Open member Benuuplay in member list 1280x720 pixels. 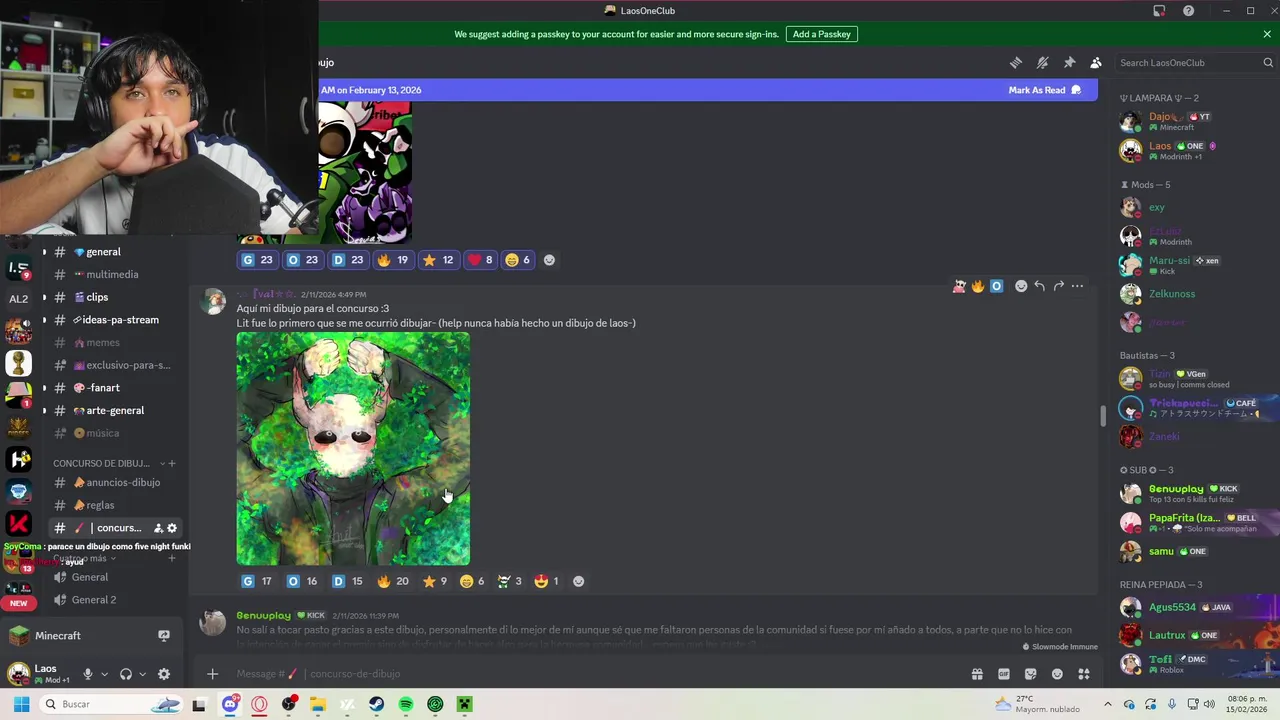tap(1195, 493)
